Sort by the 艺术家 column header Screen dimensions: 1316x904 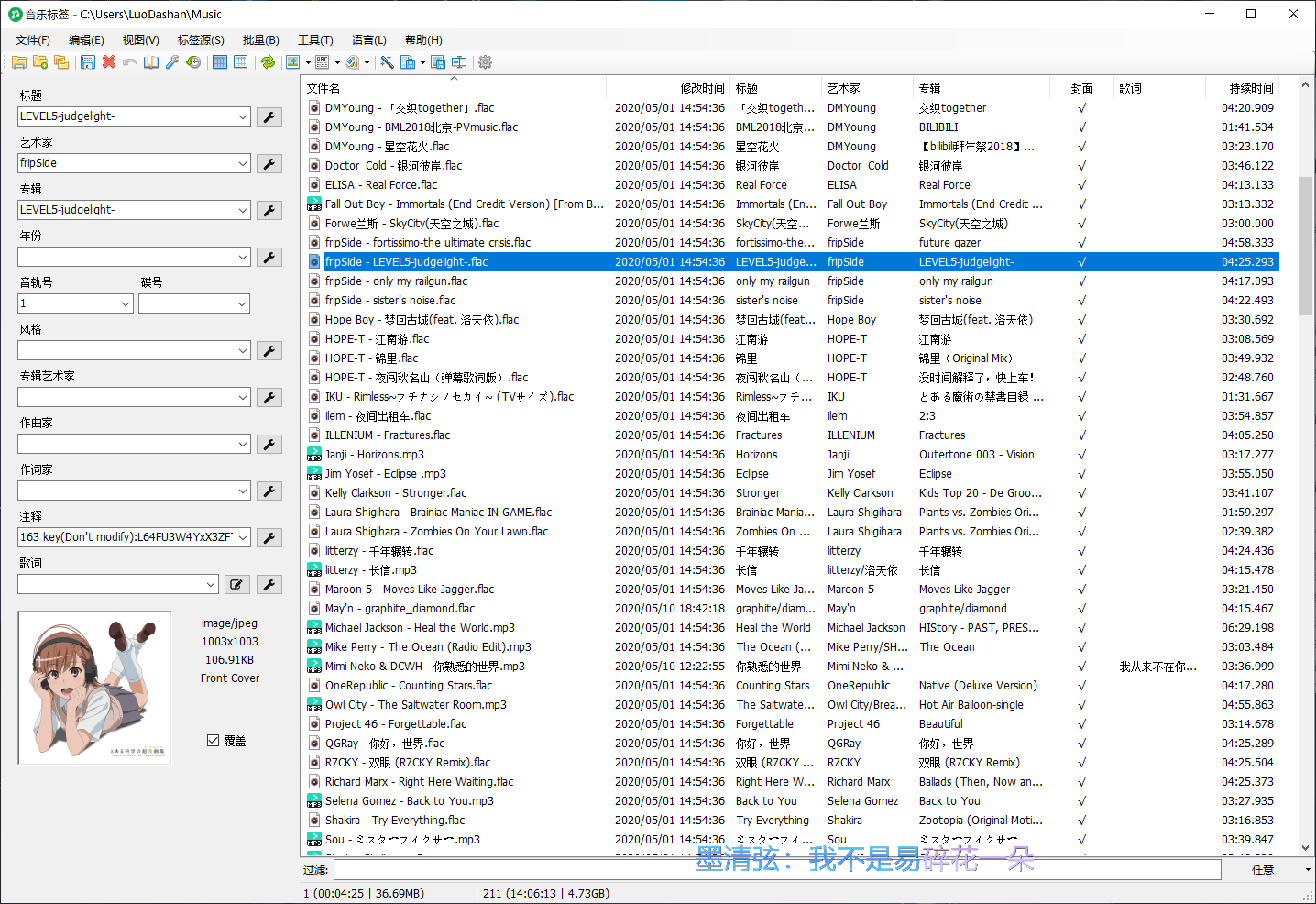click(x=867, y=88)
